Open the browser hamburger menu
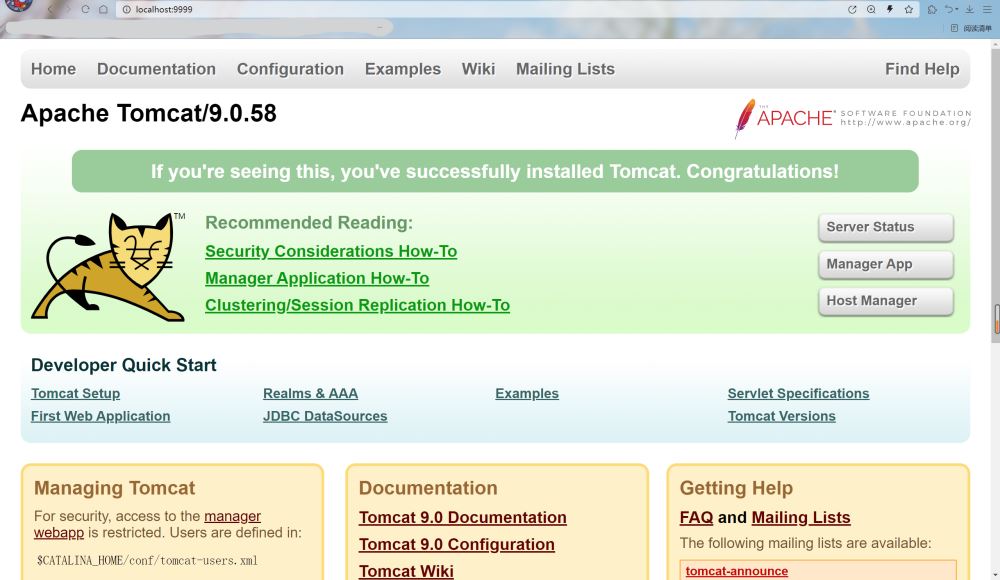Screen dimensions: 1000x580 (988, 9)
